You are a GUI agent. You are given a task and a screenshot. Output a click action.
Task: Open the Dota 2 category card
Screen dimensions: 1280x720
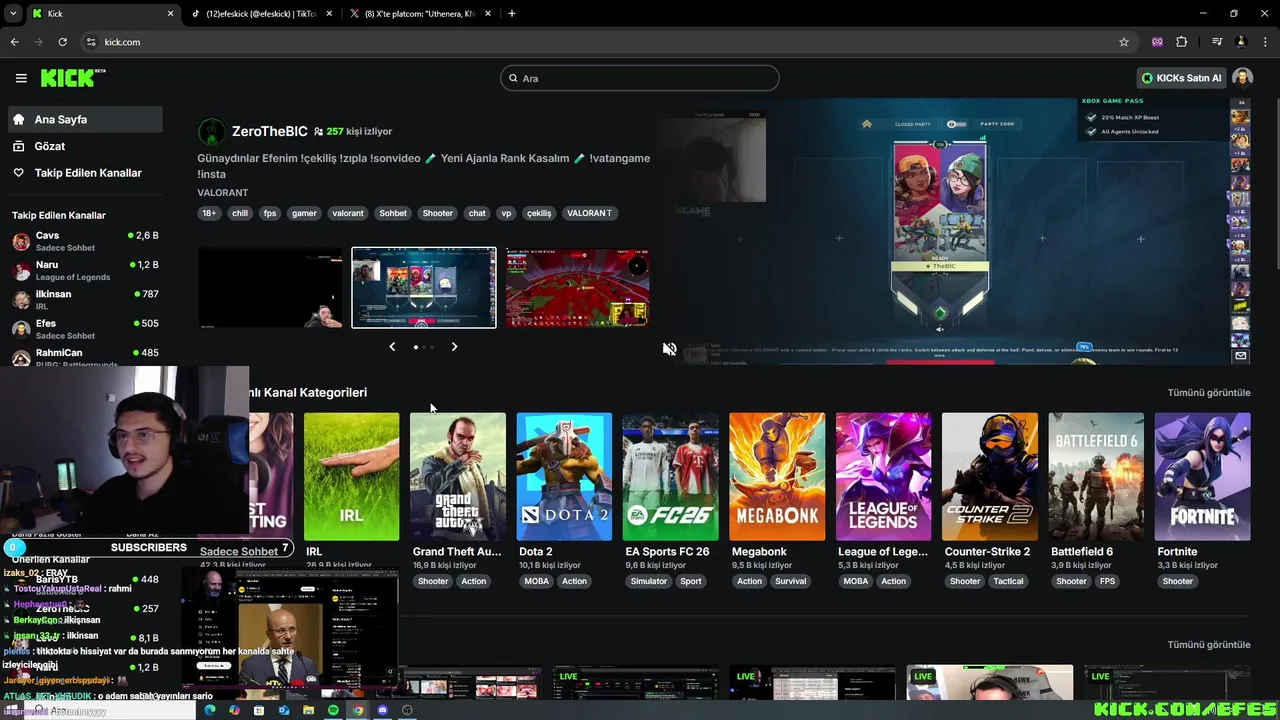564,477
